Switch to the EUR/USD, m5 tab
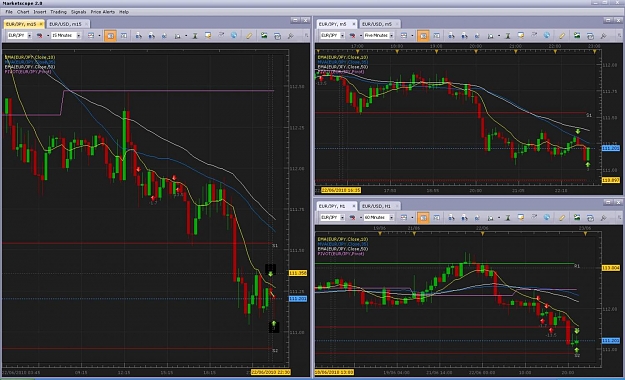625x380 pixels. 379,24
